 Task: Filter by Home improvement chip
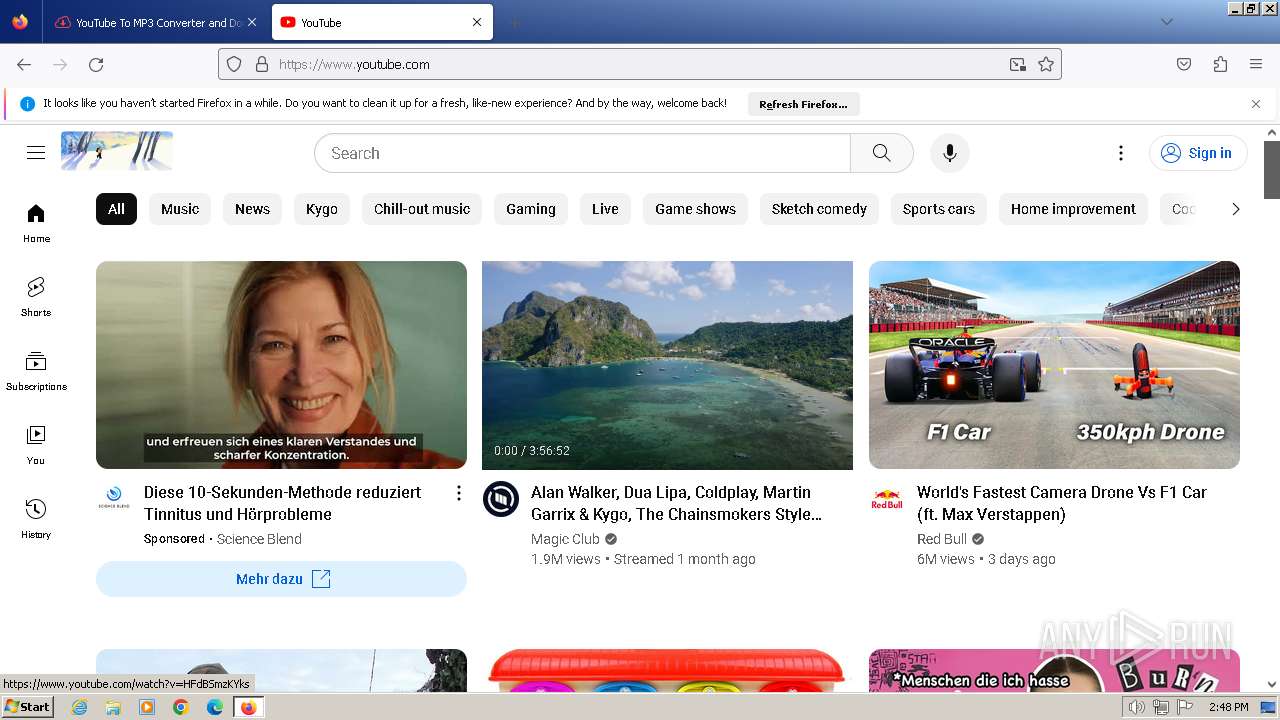coord(1073,209)
